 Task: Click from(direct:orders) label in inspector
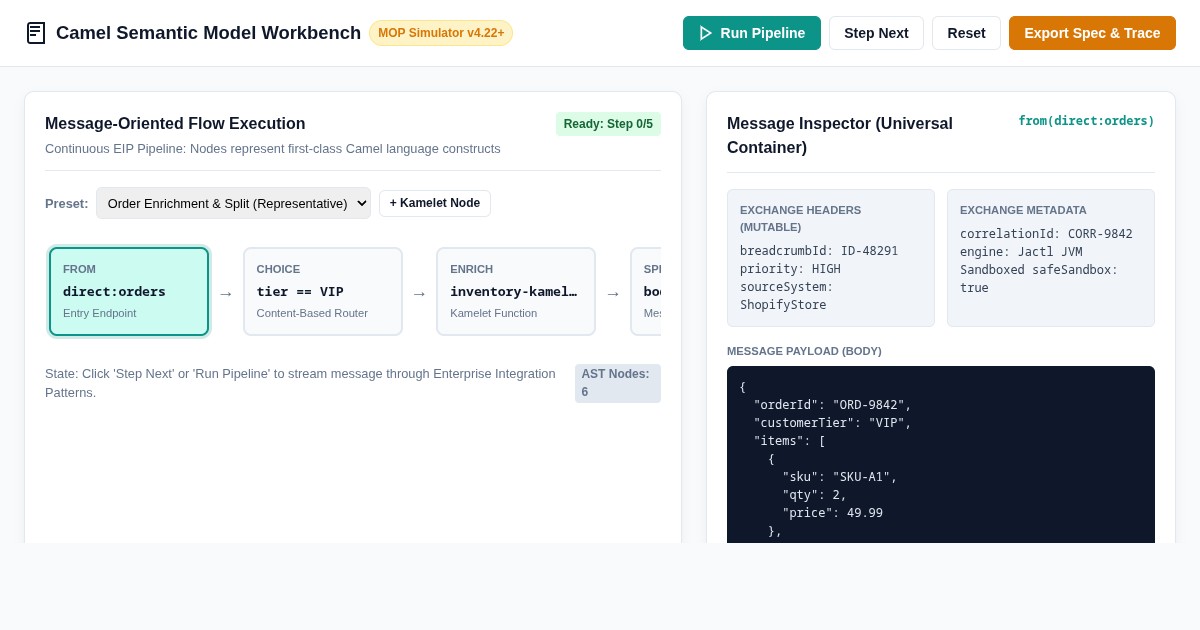click(x=1086, y=121)
